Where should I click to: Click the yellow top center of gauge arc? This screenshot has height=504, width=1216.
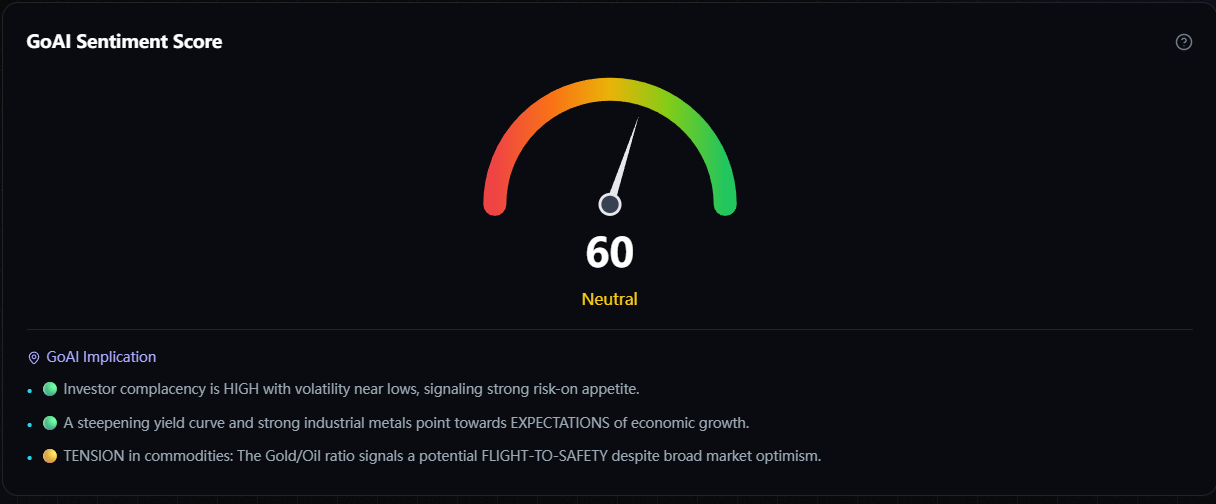pyautogui.click(x=610, y=89)
